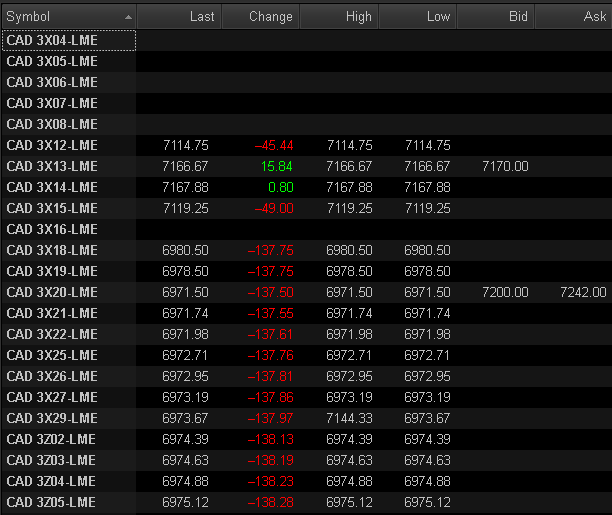Select the CAD 3X05-LME symbol
The height and width of the screenshot is (515, 612).
coord(52,61)
